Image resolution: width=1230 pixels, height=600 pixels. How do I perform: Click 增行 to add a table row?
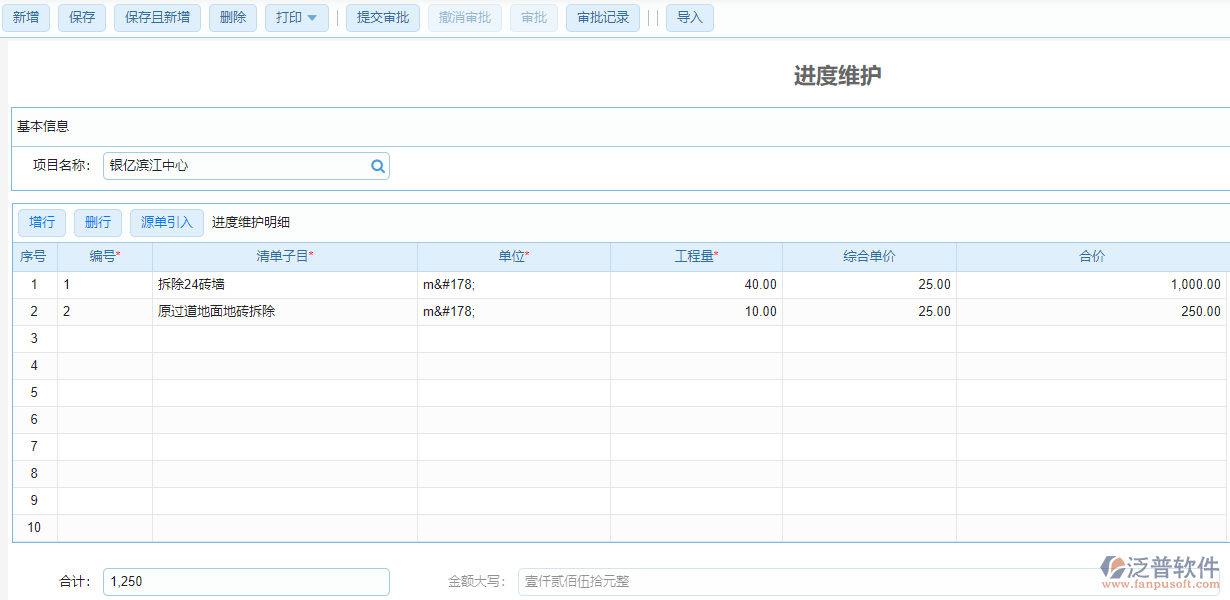tap(42, 222)
